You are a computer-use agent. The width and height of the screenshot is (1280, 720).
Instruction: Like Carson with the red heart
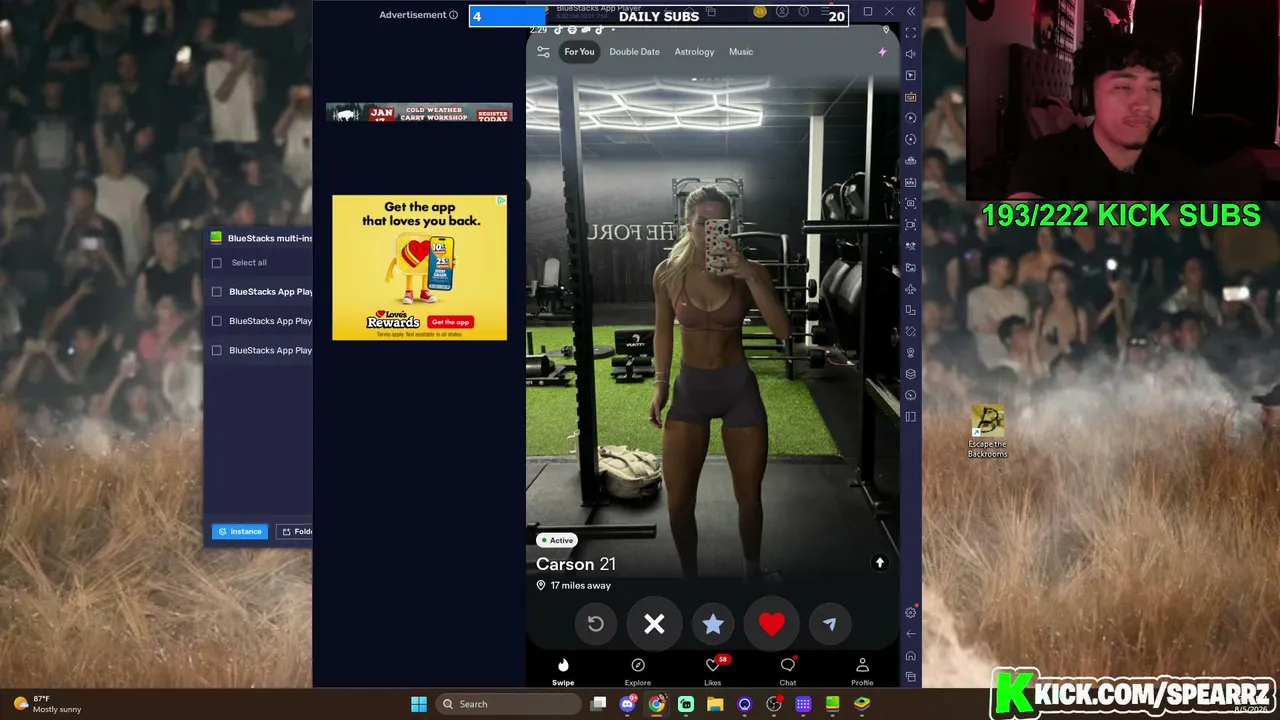point(771,624)
